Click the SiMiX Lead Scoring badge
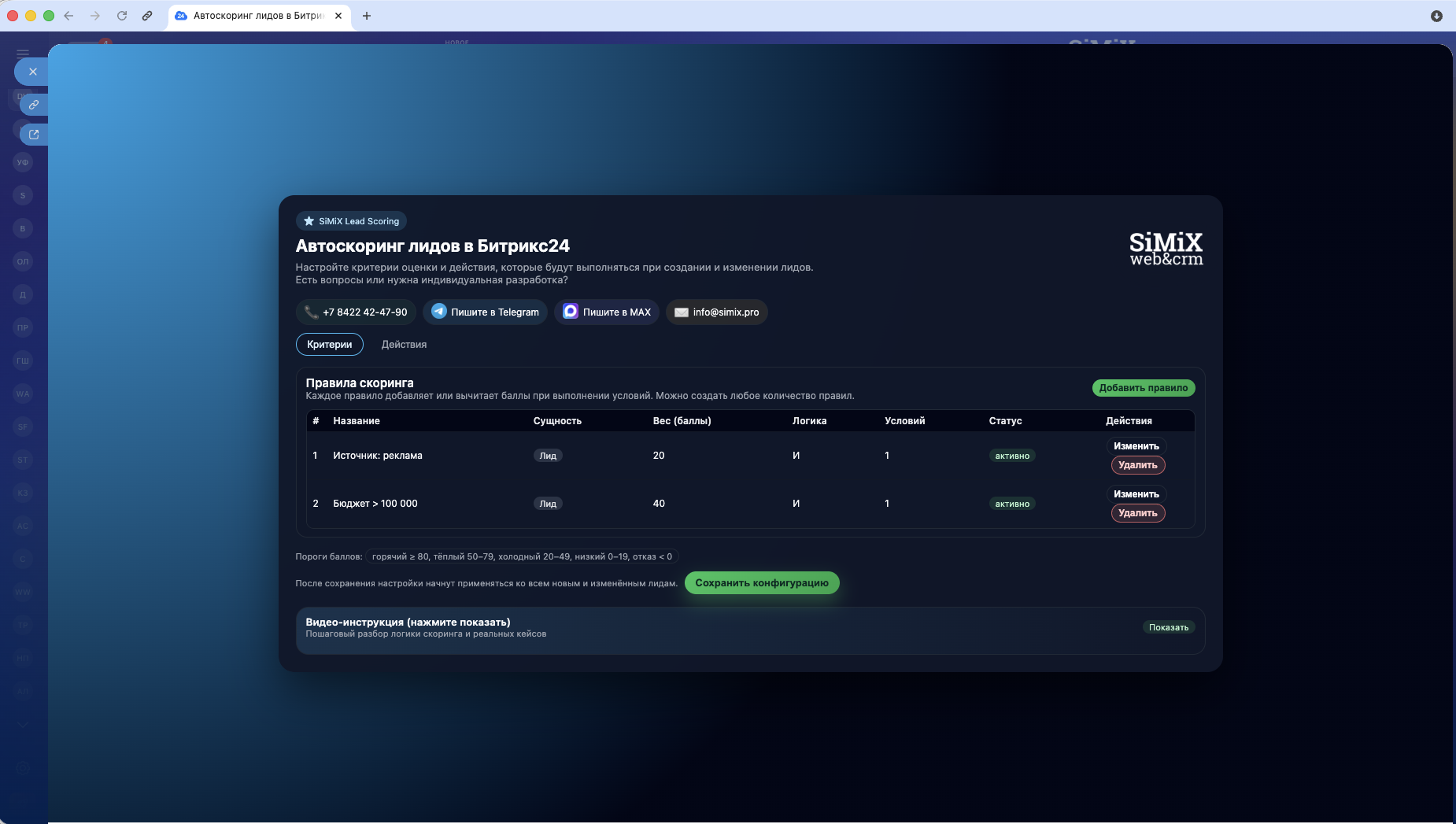Viewport: 1456px width, 824px height. (x=351, y=221)
